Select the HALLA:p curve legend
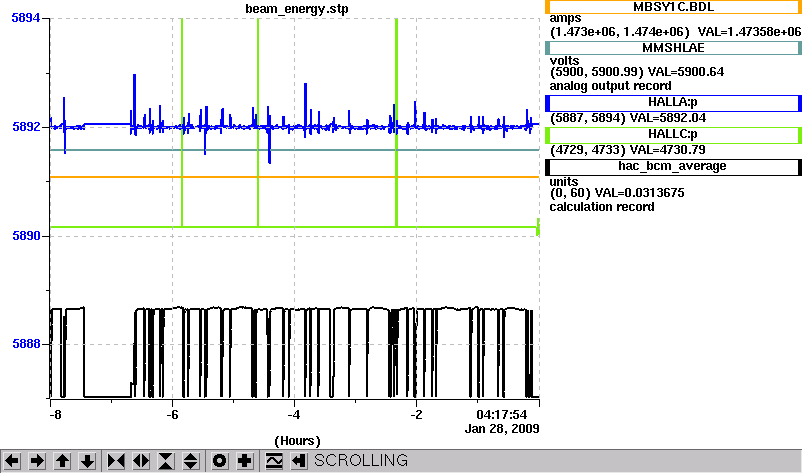802x473 pixels. [673, 103]
